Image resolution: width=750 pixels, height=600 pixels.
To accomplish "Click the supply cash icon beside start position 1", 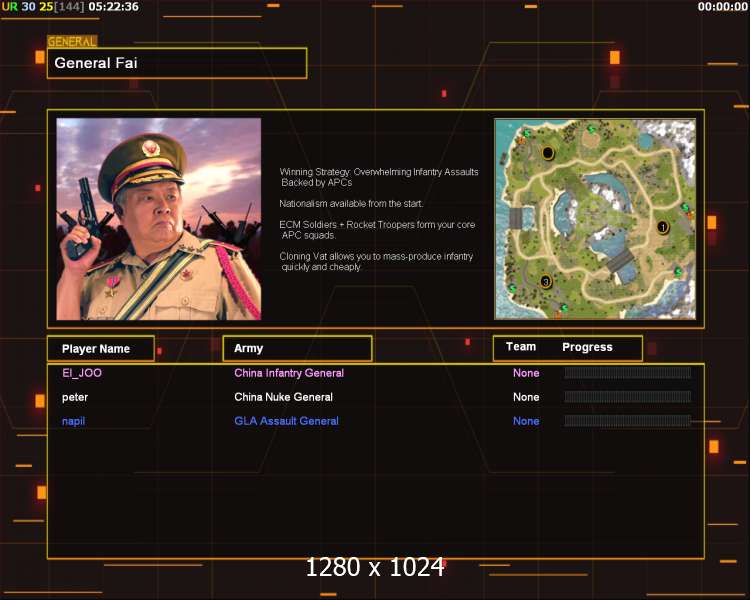I will coord(685,207).
